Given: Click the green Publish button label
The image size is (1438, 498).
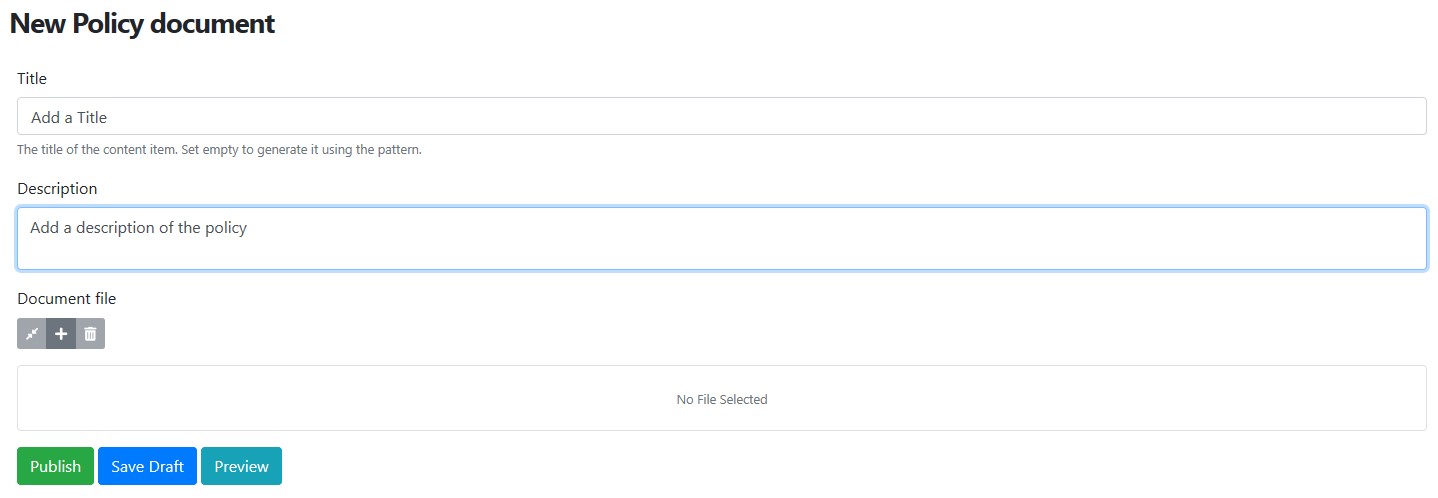Looking at the screenshot, I should [56, 466].
